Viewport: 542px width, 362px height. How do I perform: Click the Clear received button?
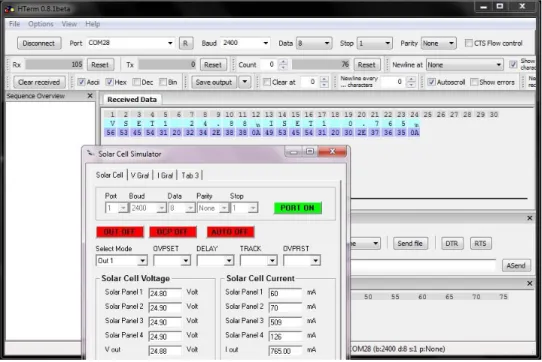39,82
